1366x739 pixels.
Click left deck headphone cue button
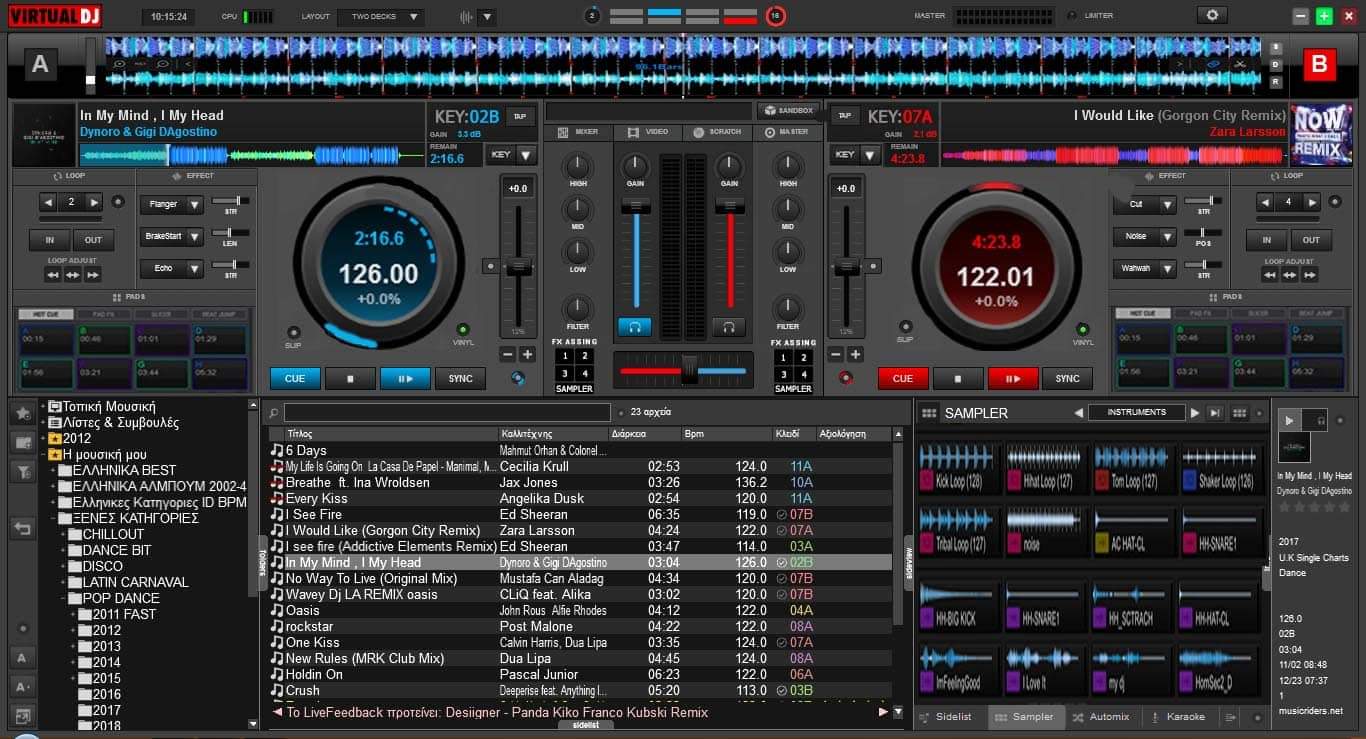[x=634, y=327]
